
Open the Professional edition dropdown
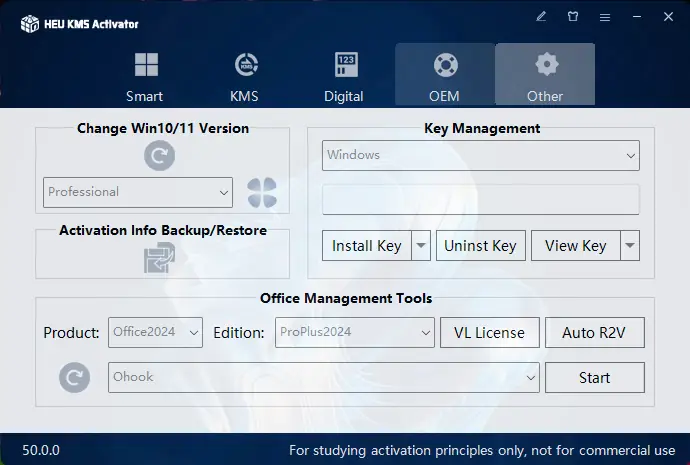(138, 192)
